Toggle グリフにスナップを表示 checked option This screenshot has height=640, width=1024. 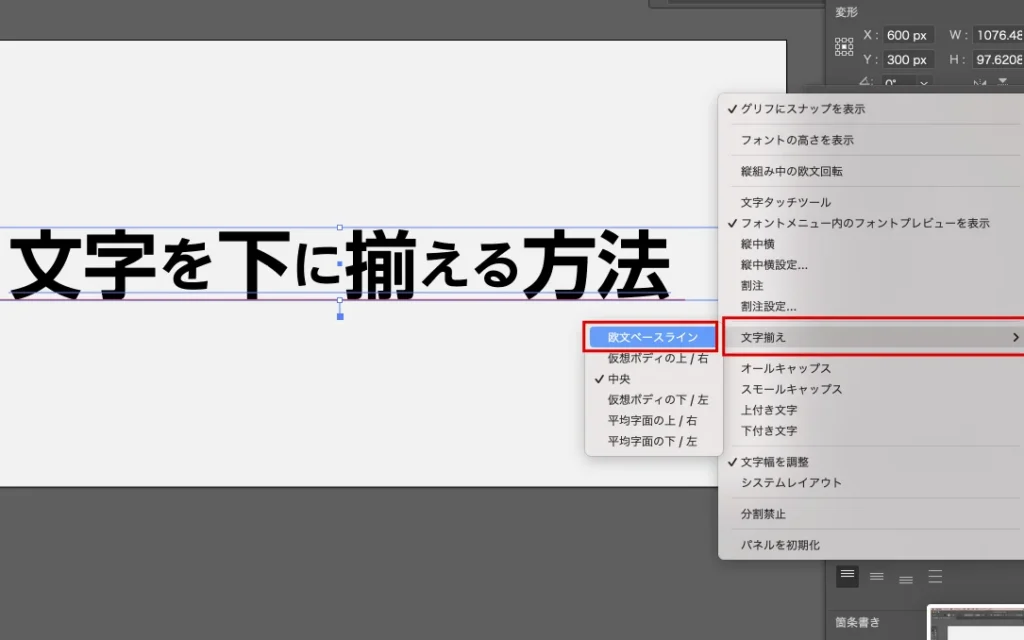[802, 109]
